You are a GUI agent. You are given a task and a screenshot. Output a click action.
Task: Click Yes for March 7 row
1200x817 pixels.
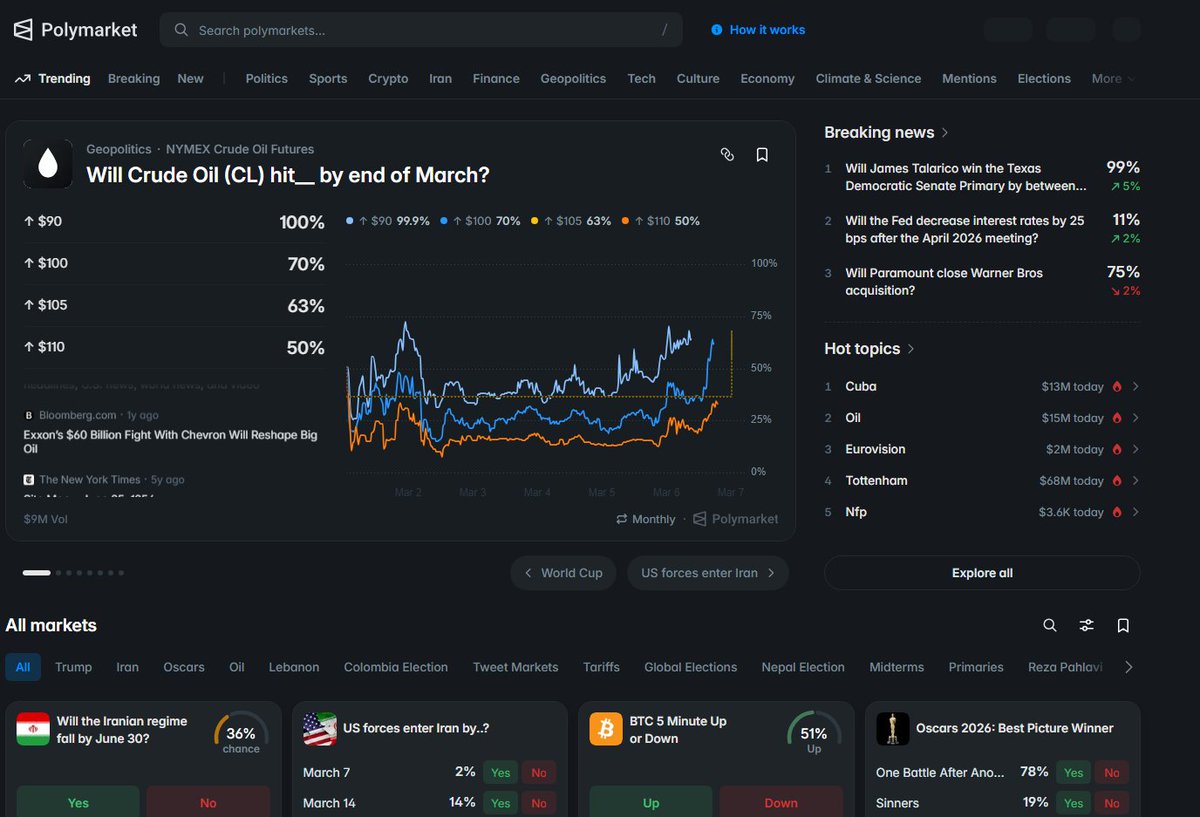[501, 772]
